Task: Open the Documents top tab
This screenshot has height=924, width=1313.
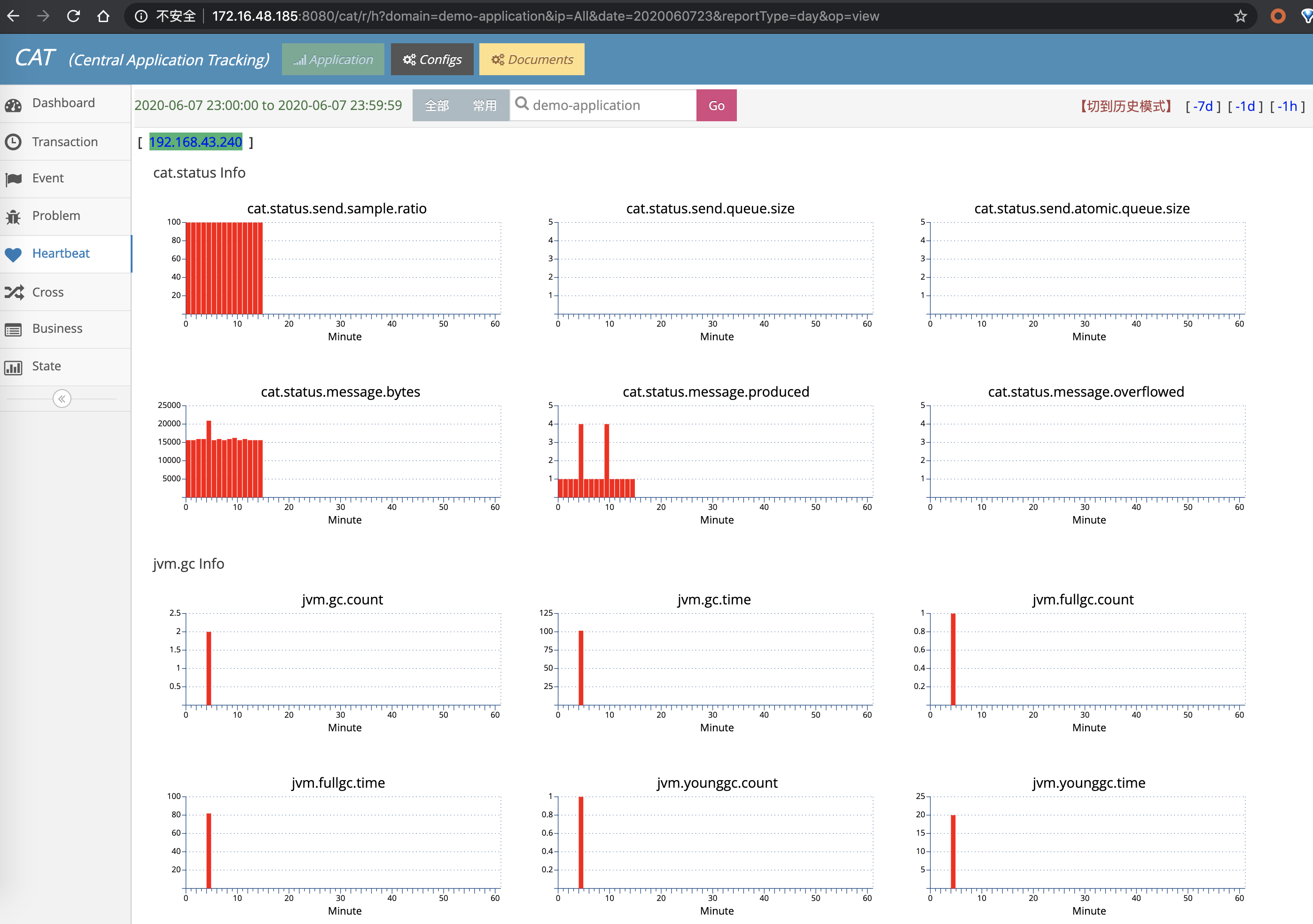Action: tap(531, 60)
